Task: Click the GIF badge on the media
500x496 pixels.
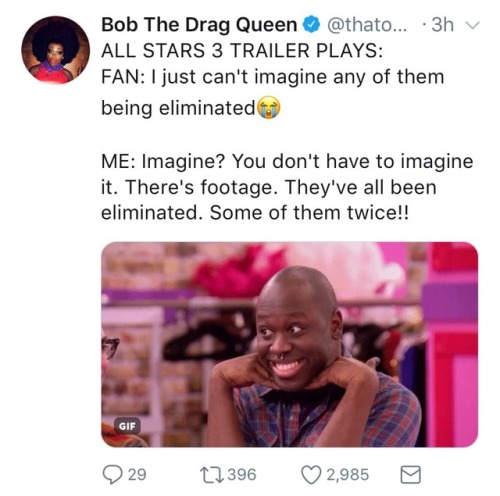Action: (127, 426)
